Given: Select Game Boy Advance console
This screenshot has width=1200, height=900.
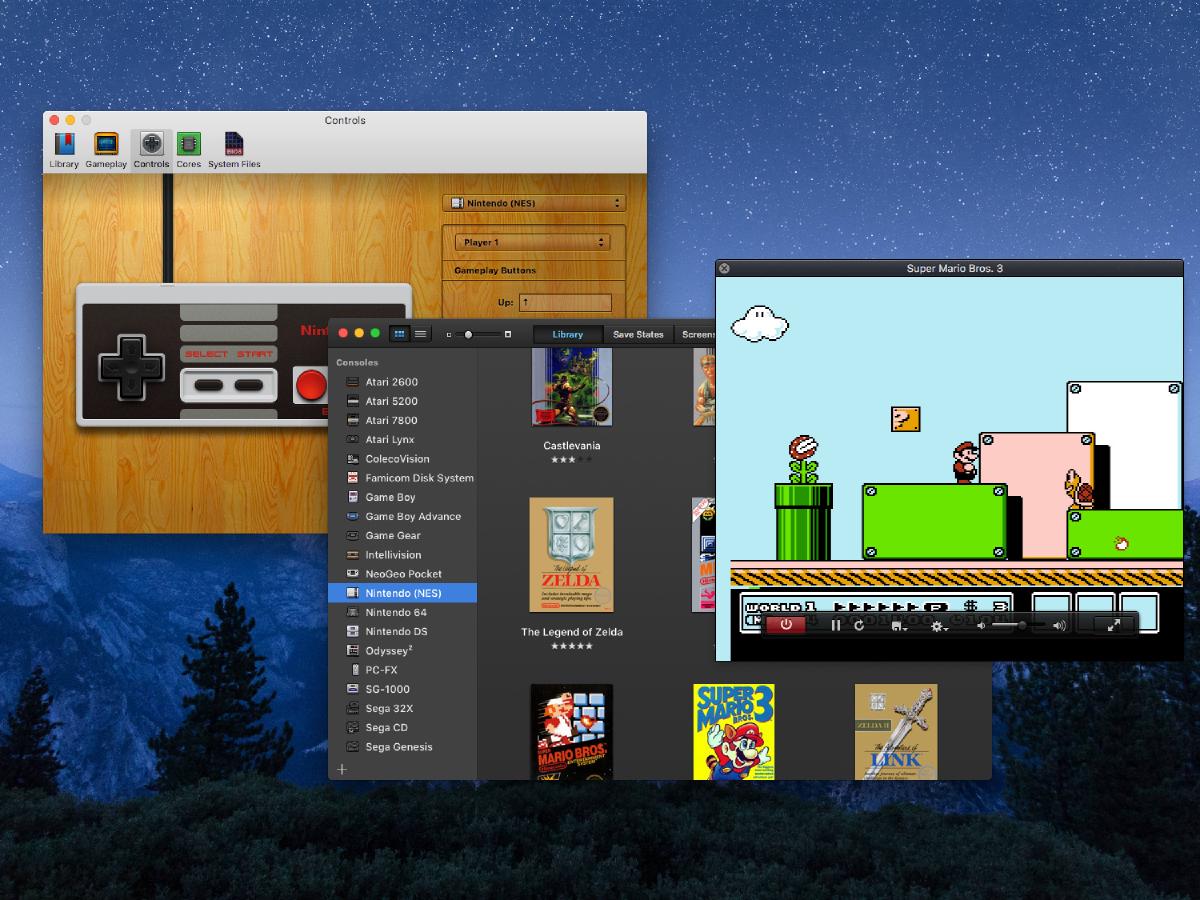Looking at the screenshot, I should click(403, 516).
